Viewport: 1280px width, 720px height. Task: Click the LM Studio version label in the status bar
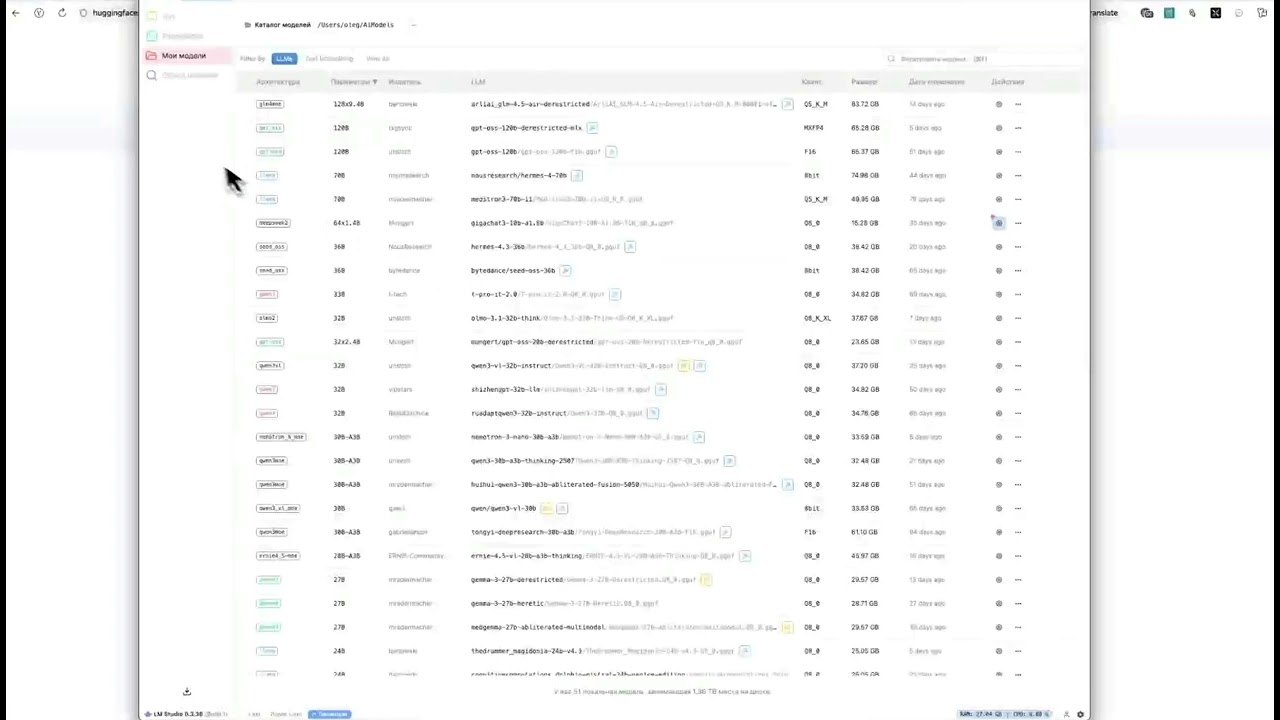(x=178, y=714)
